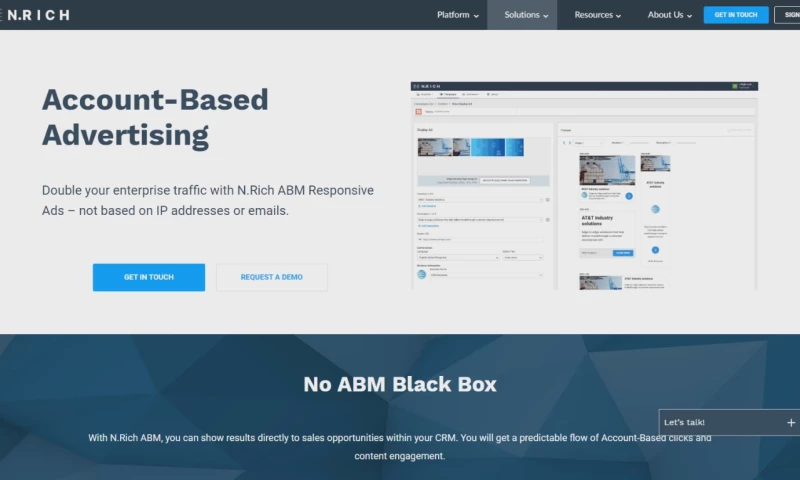Click the paragraph beginning 'With N.Rich ABM'
Viewport: 800px width, 480px height.
tap(399, 447)
